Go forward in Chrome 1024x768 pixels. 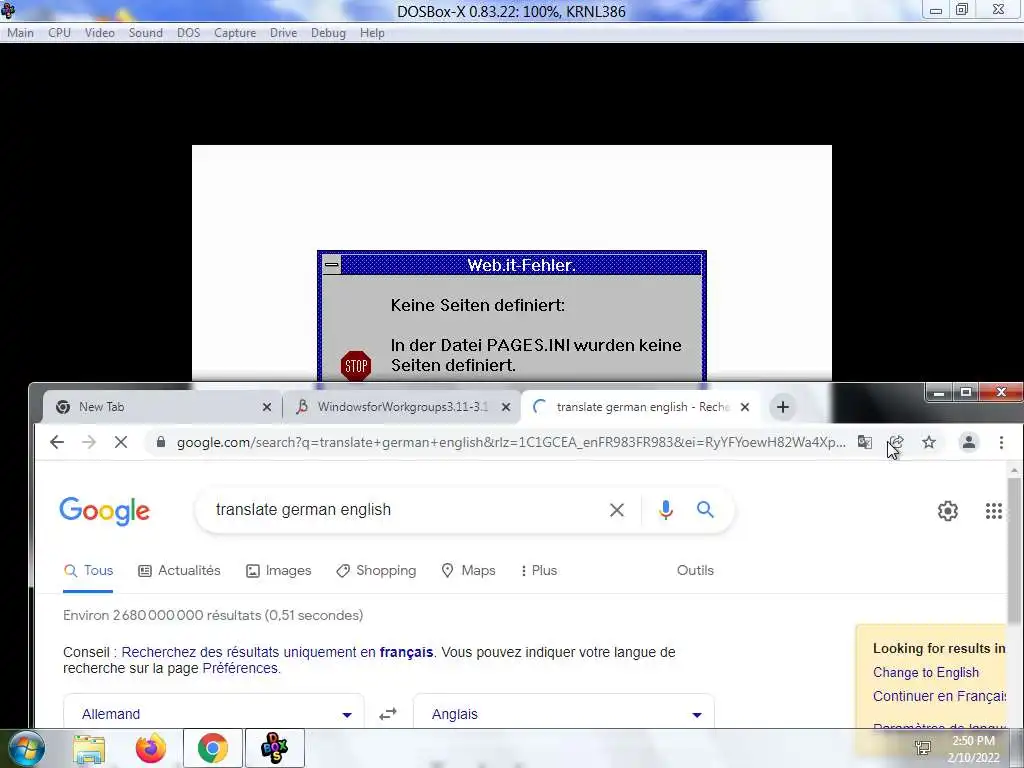pyautogui.click(x=89, y=442)
